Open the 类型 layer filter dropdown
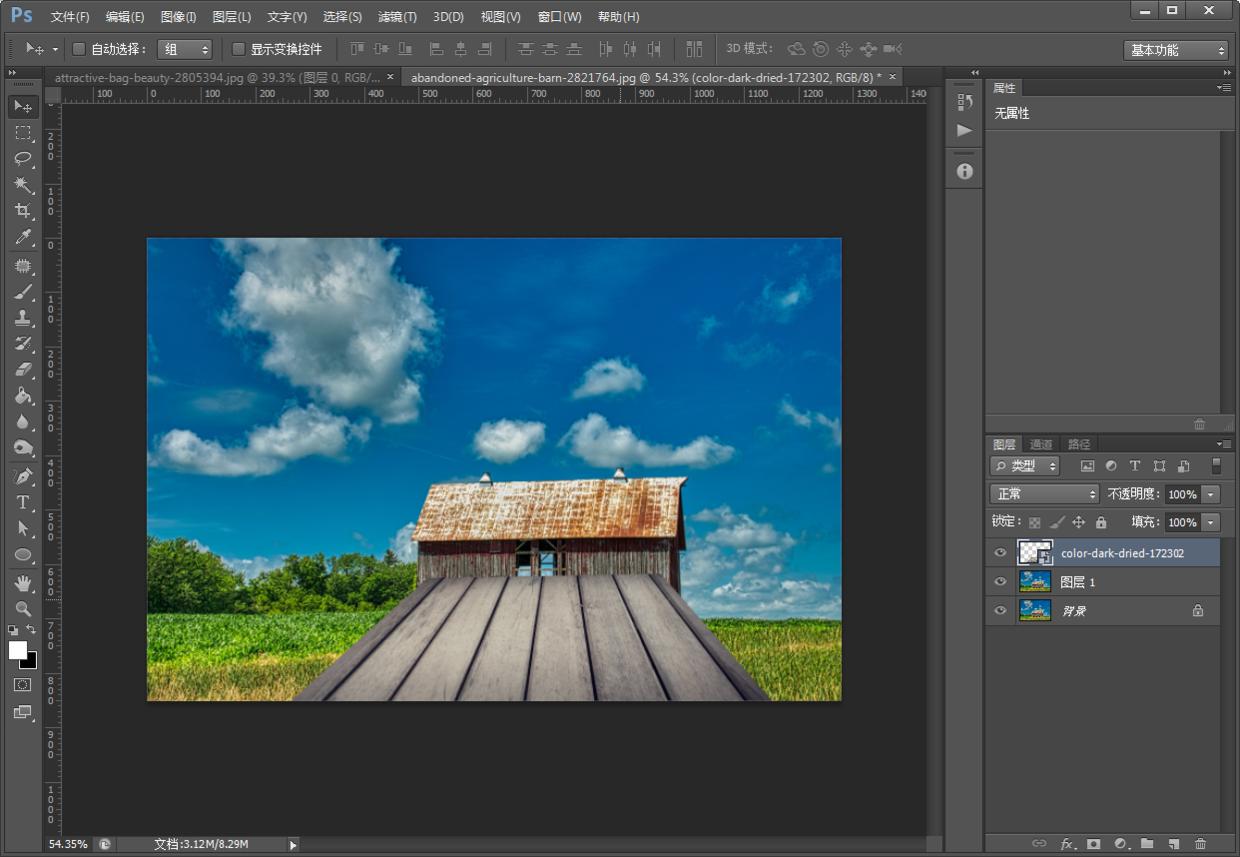 coord(1025,466)
